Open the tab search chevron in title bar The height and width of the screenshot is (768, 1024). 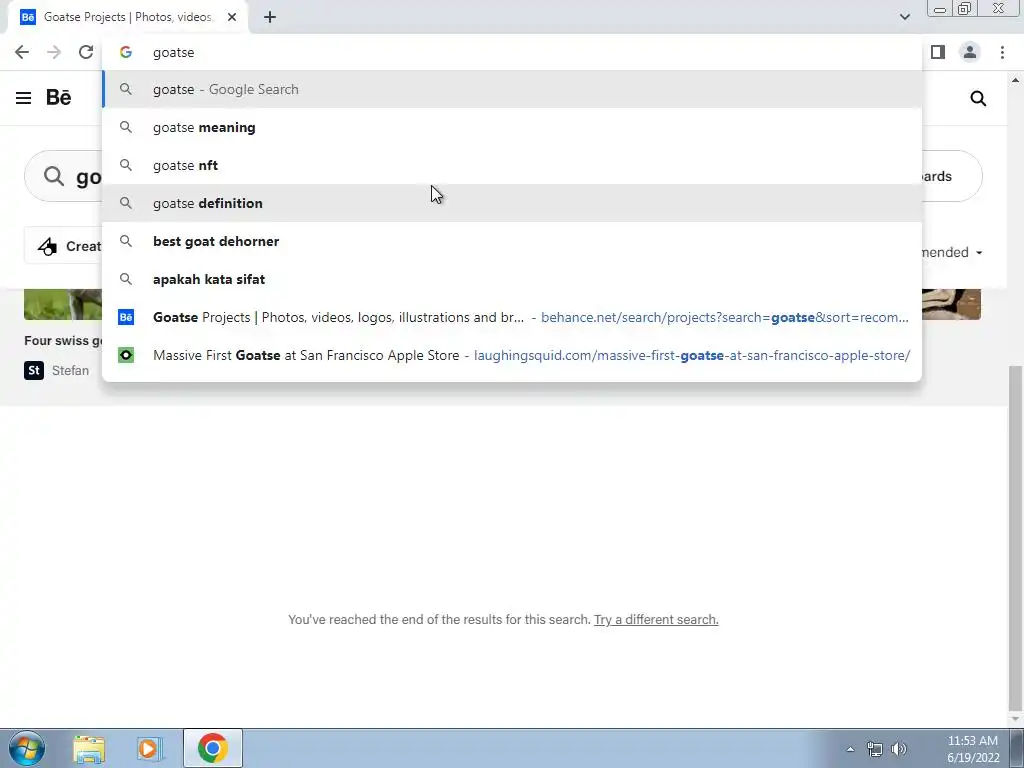pos(904,17)
